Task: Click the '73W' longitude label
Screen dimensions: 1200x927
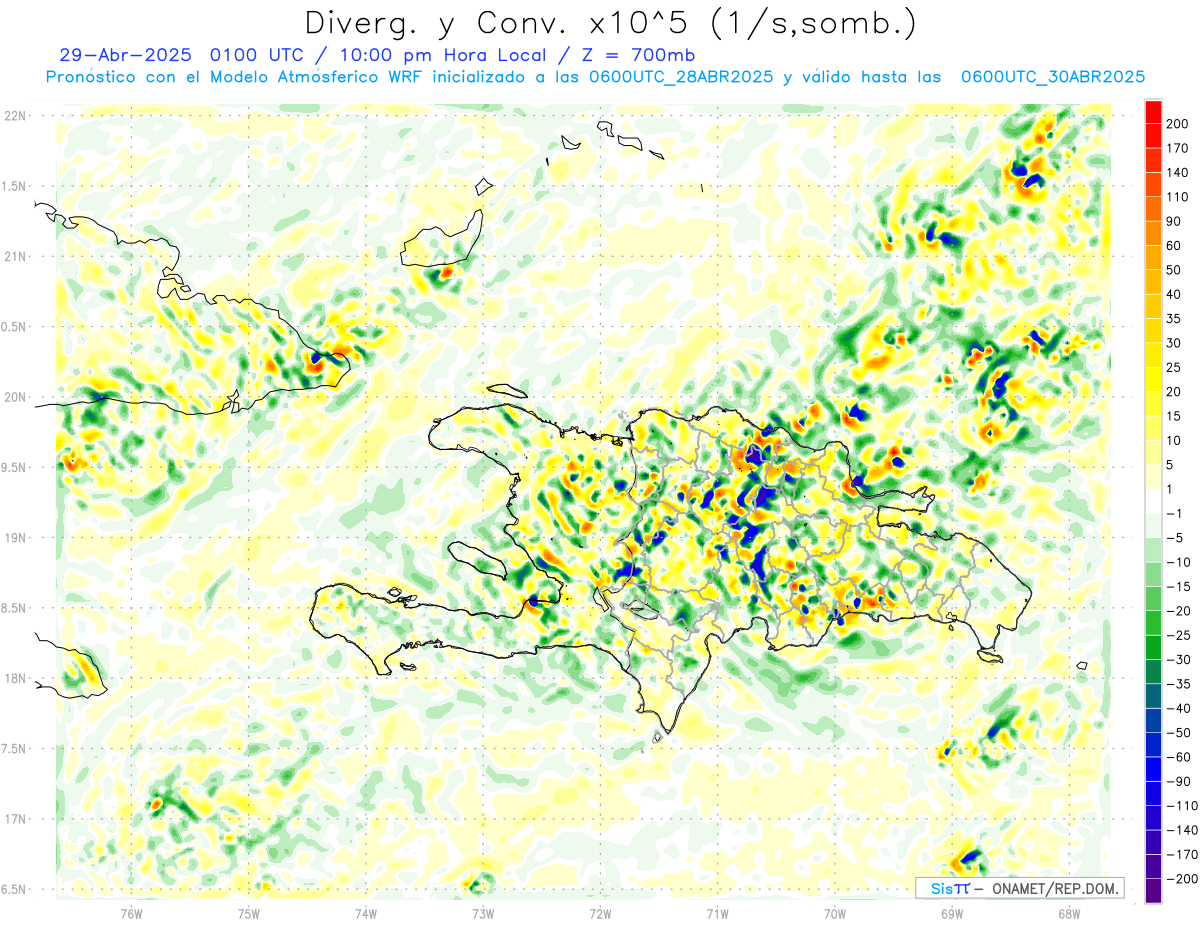Action: 483,912
